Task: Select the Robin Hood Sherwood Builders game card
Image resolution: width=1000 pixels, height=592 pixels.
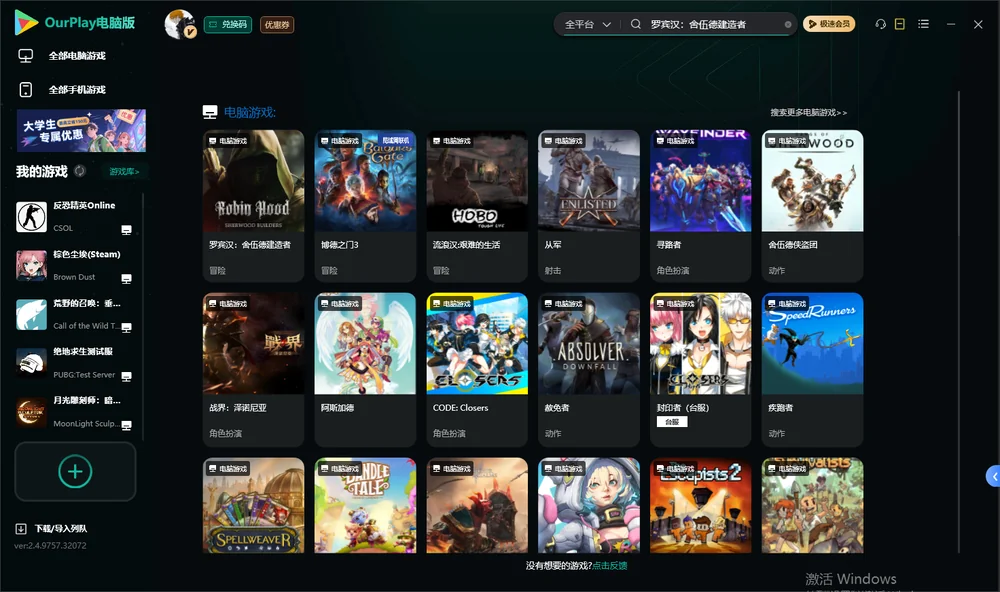Action: 253,205
